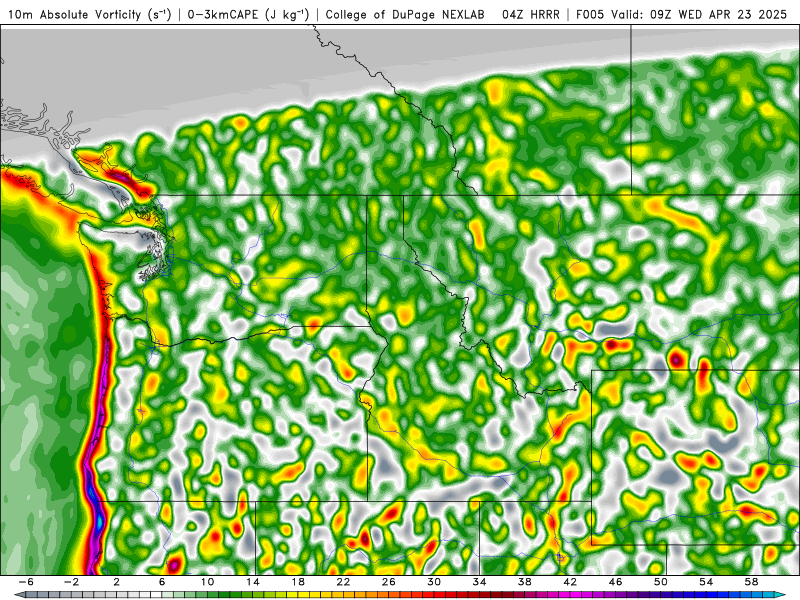Click the colorbar label "34"
Viewport: 800px width, 600px height.
coord(479,582)
